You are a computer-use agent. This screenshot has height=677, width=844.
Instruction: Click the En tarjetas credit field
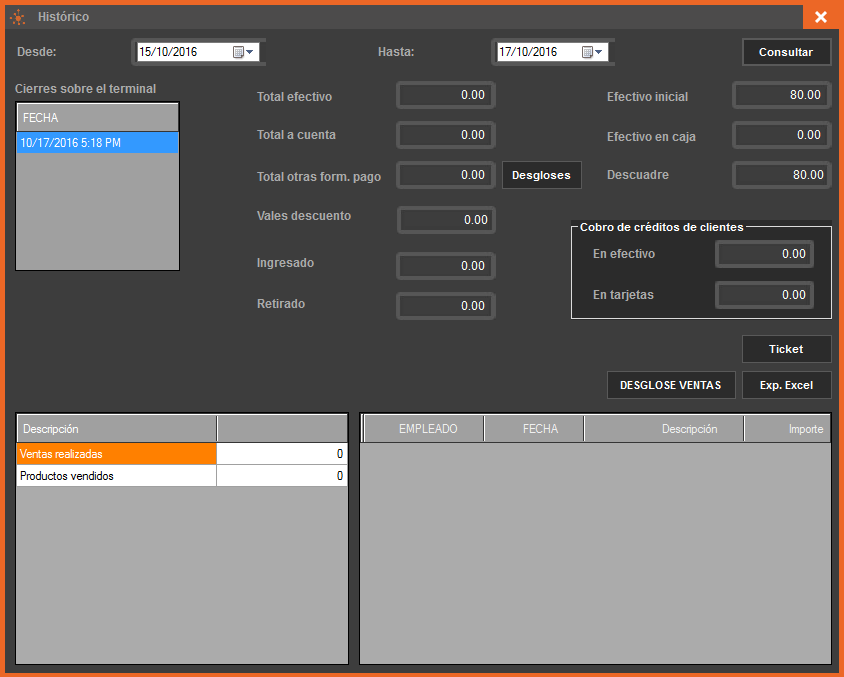click(764, 295)
